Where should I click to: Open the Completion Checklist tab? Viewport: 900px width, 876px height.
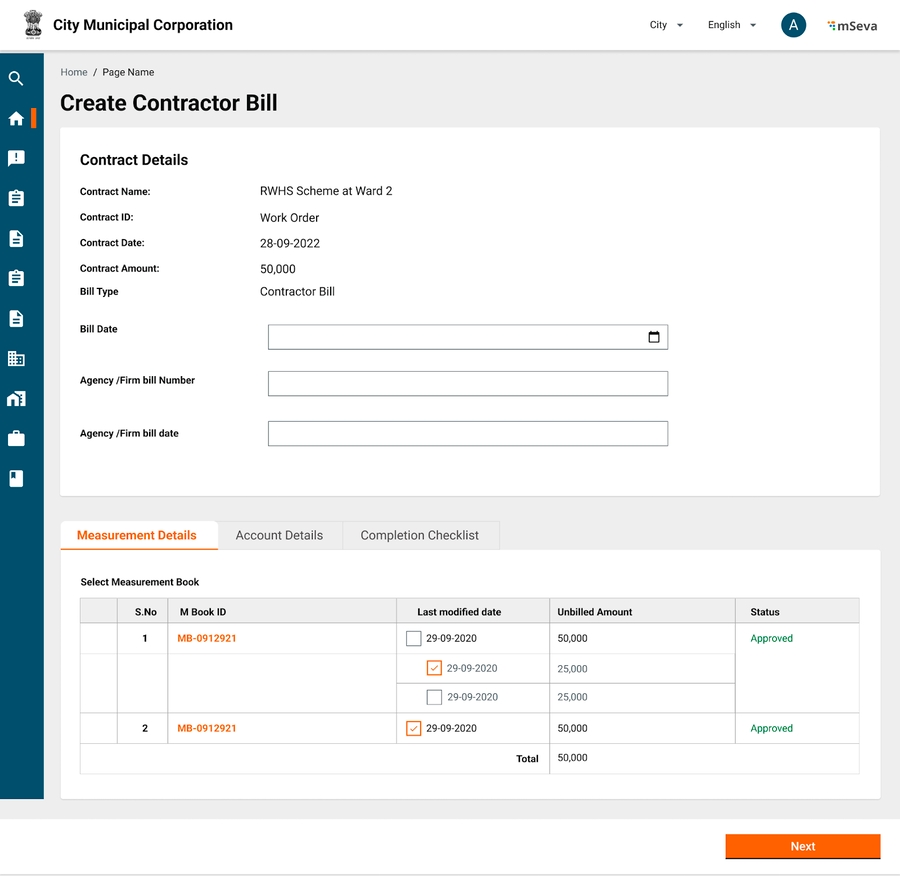pos(419,535)
